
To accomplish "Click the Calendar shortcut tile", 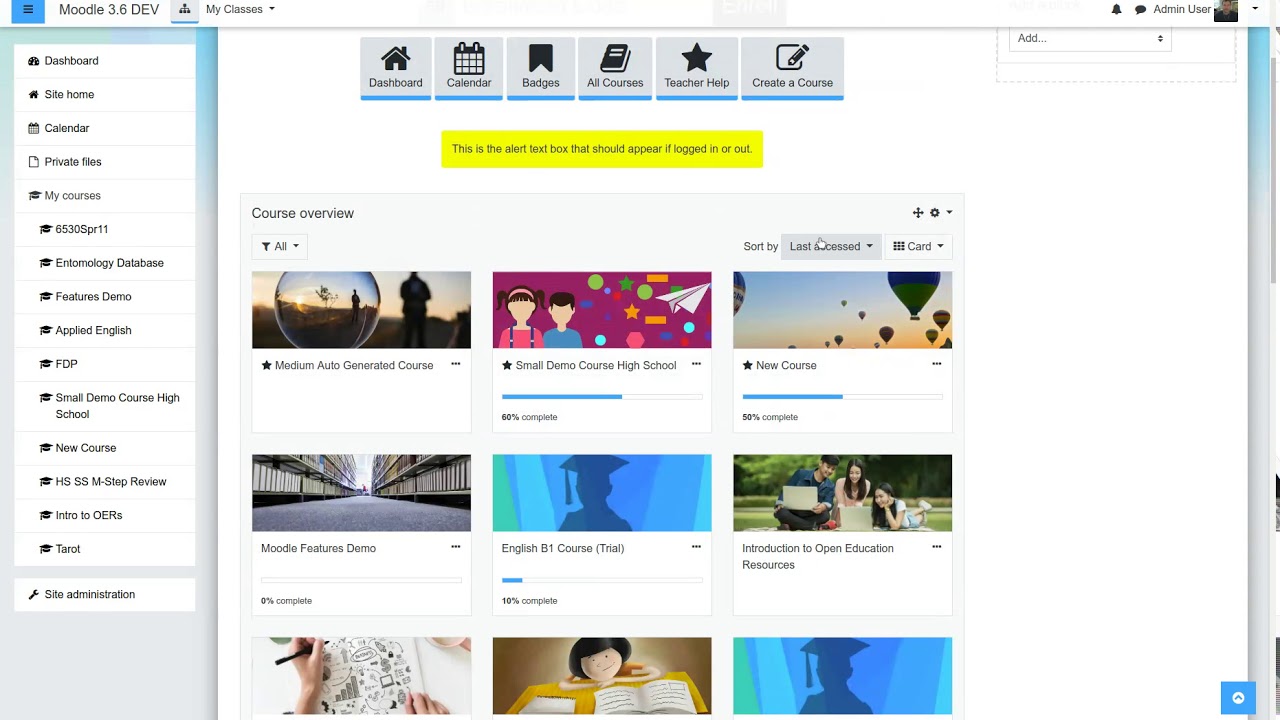I will tap(469, 68).
